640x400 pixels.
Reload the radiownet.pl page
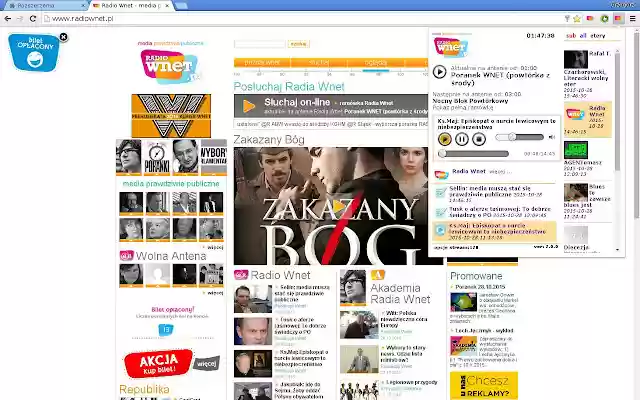point(33,18)
